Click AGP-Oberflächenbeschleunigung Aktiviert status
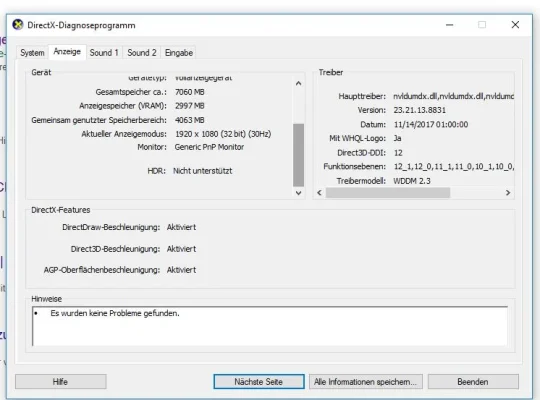The image size is (540, 400). (x=181, y=270)
